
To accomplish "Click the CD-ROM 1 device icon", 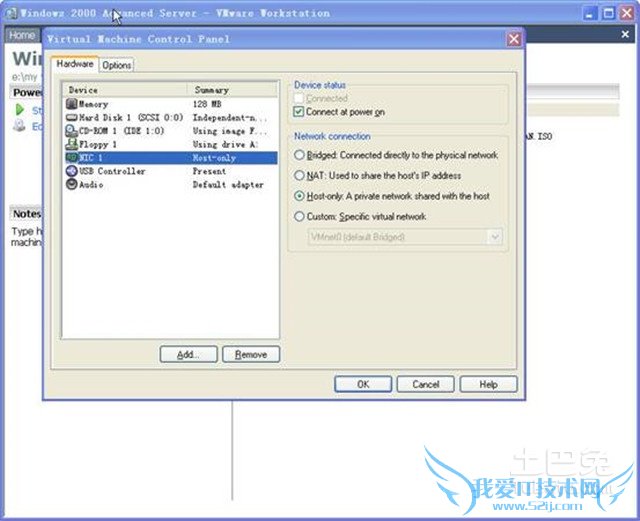I will coord(71,131).
